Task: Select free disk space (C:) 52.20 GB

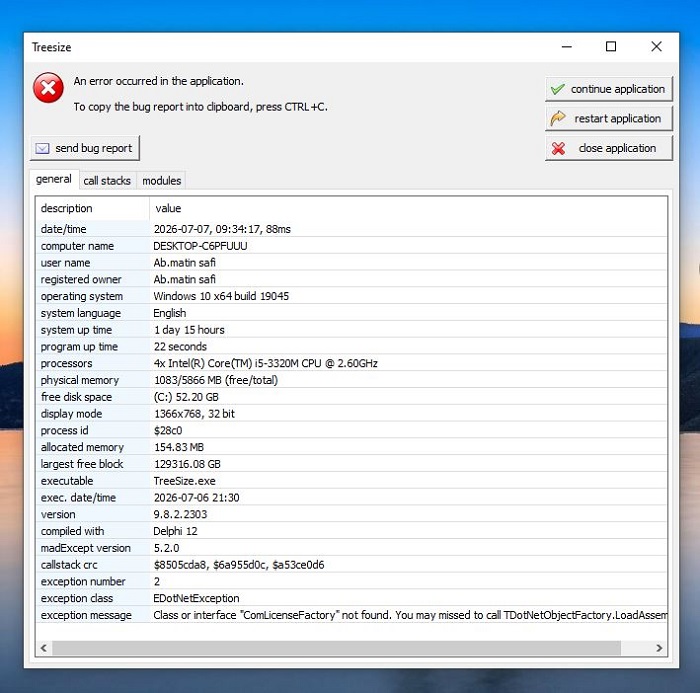Action: (x=186, y=397)
